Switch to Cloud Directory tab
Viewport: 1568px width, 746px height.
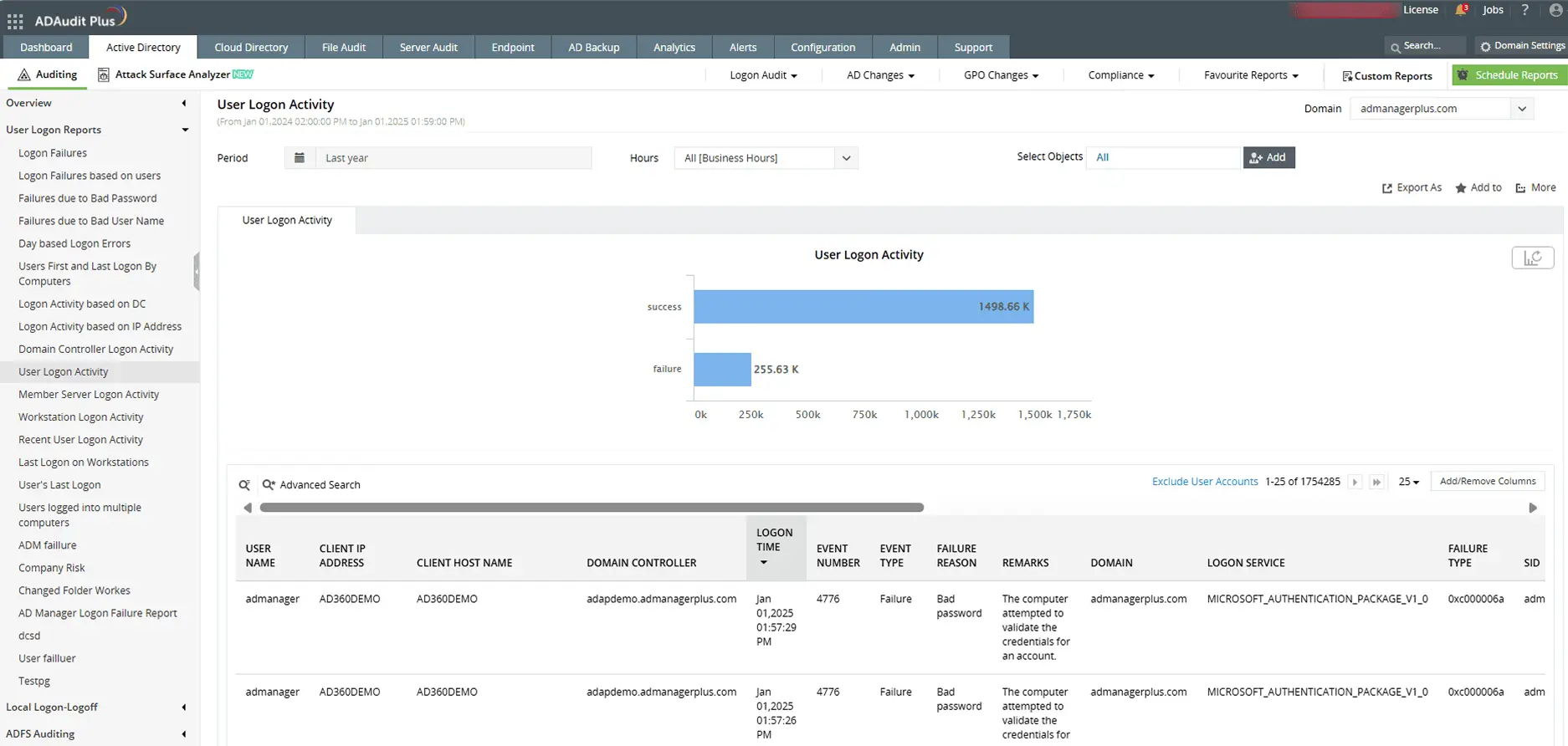[251, 47]
